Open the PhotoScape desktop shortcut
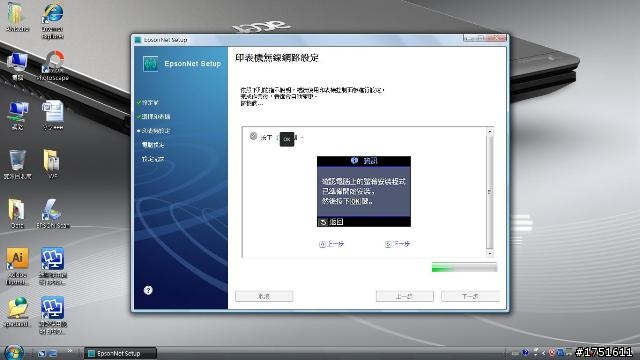The height and width of the screenshot is (360, 640). point(53,65)
